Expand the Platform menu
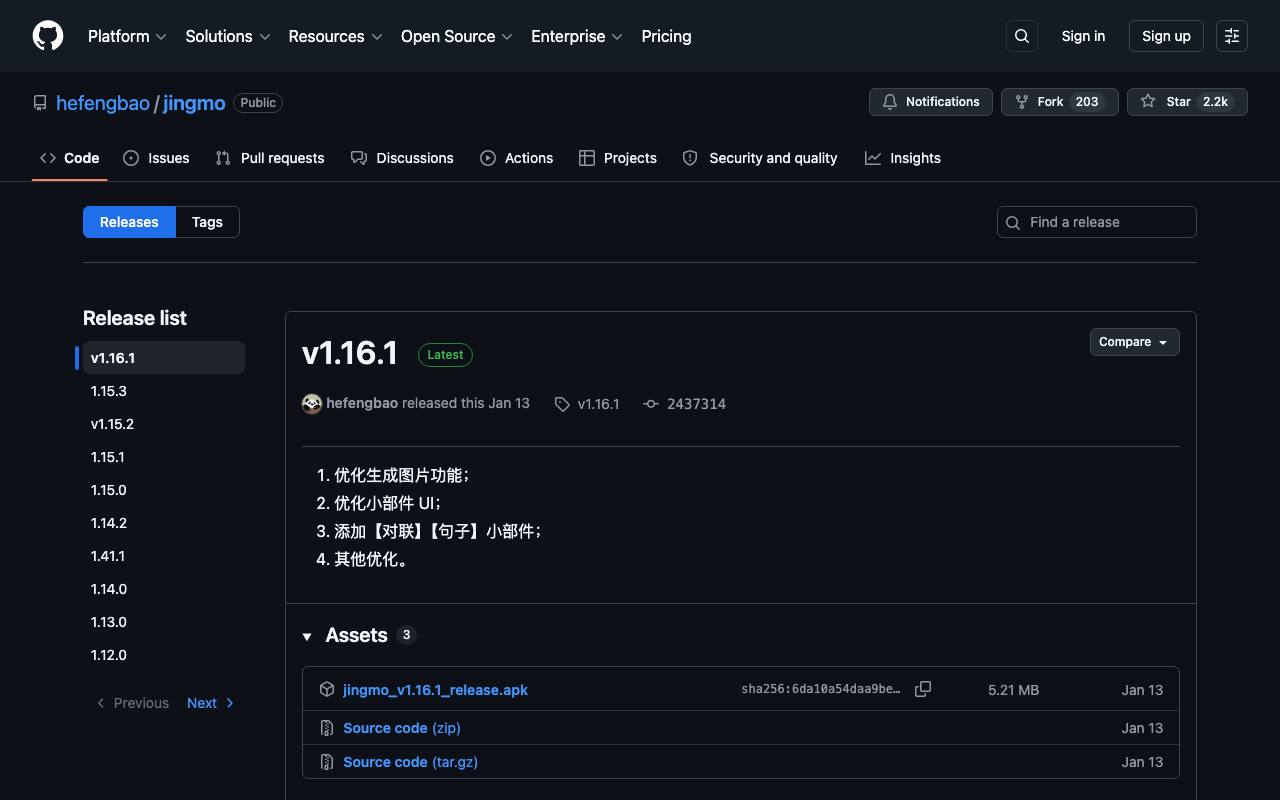 tap(127, 36)
